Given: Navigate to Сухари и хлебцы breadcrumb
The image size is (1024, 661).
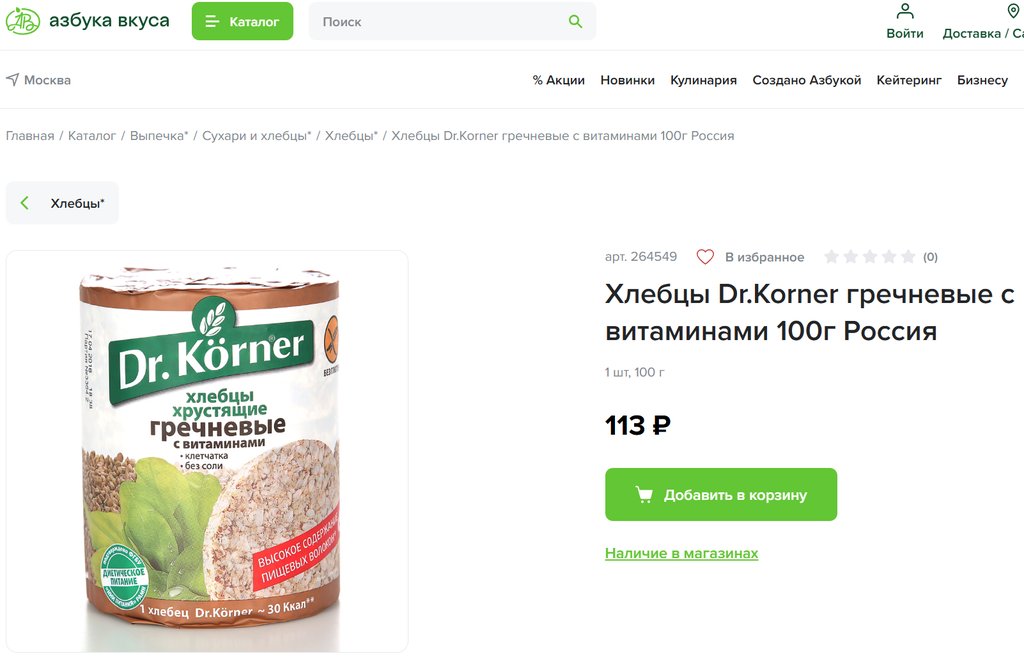Looking at the screenshot, I should coord(256,135).
